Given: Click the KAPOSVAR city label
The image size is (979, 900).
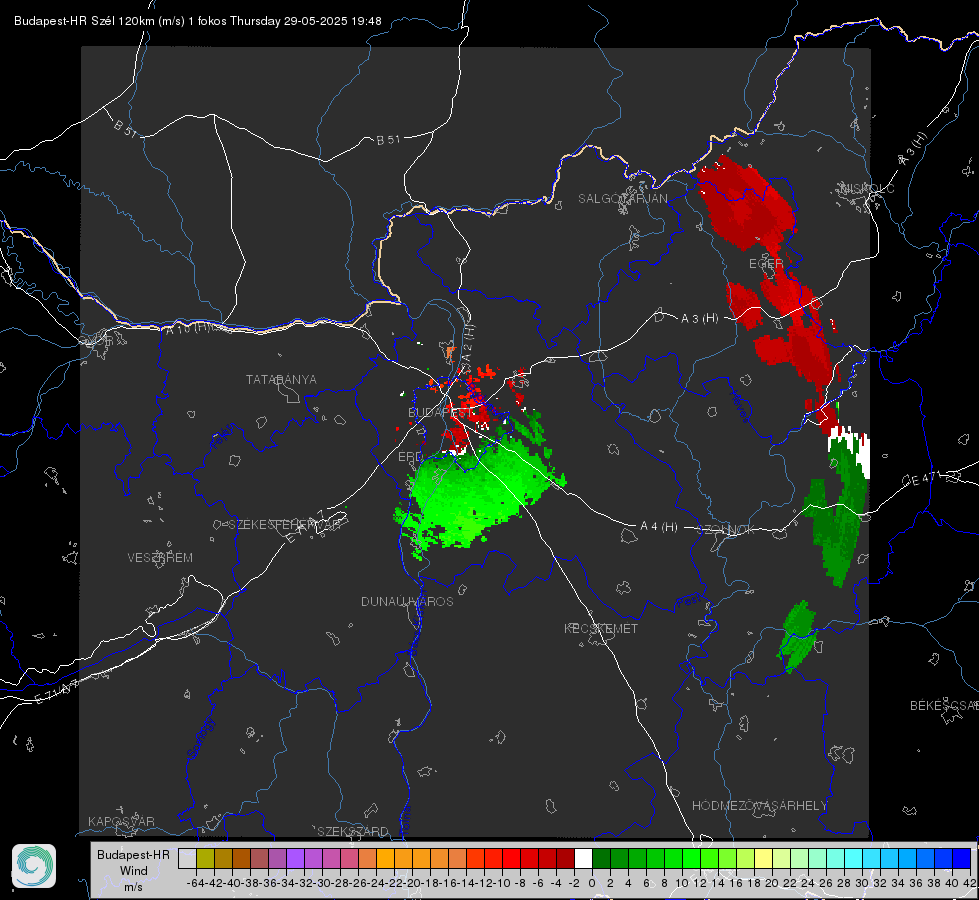Looking at the screenshot, I should [121, 821].
